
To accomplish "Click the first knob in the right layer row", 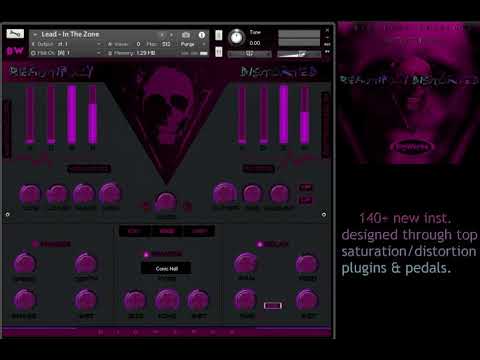I will pyautogui.click(x=225, y=194).
